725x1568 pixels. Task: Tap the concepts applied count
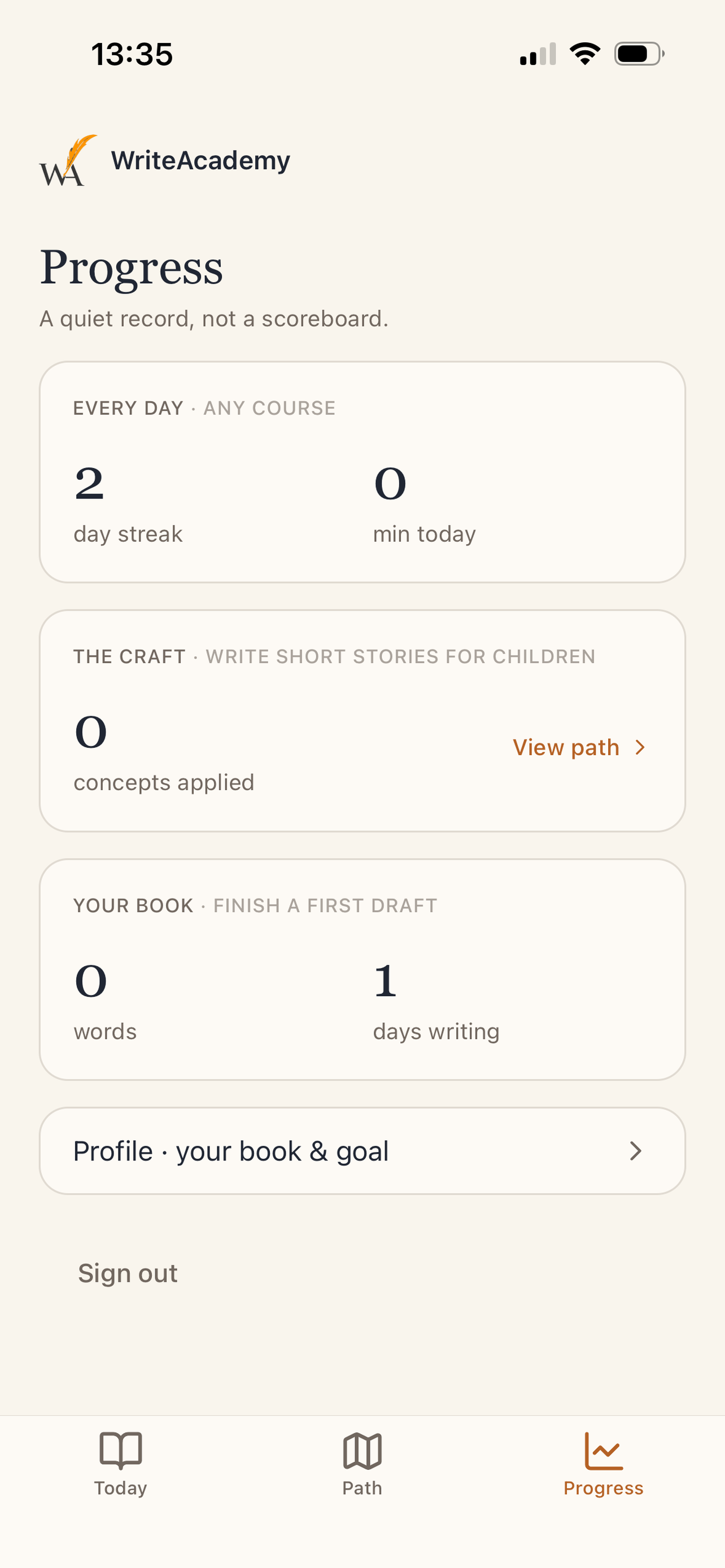pyautogui.click(x=91, y=732)
